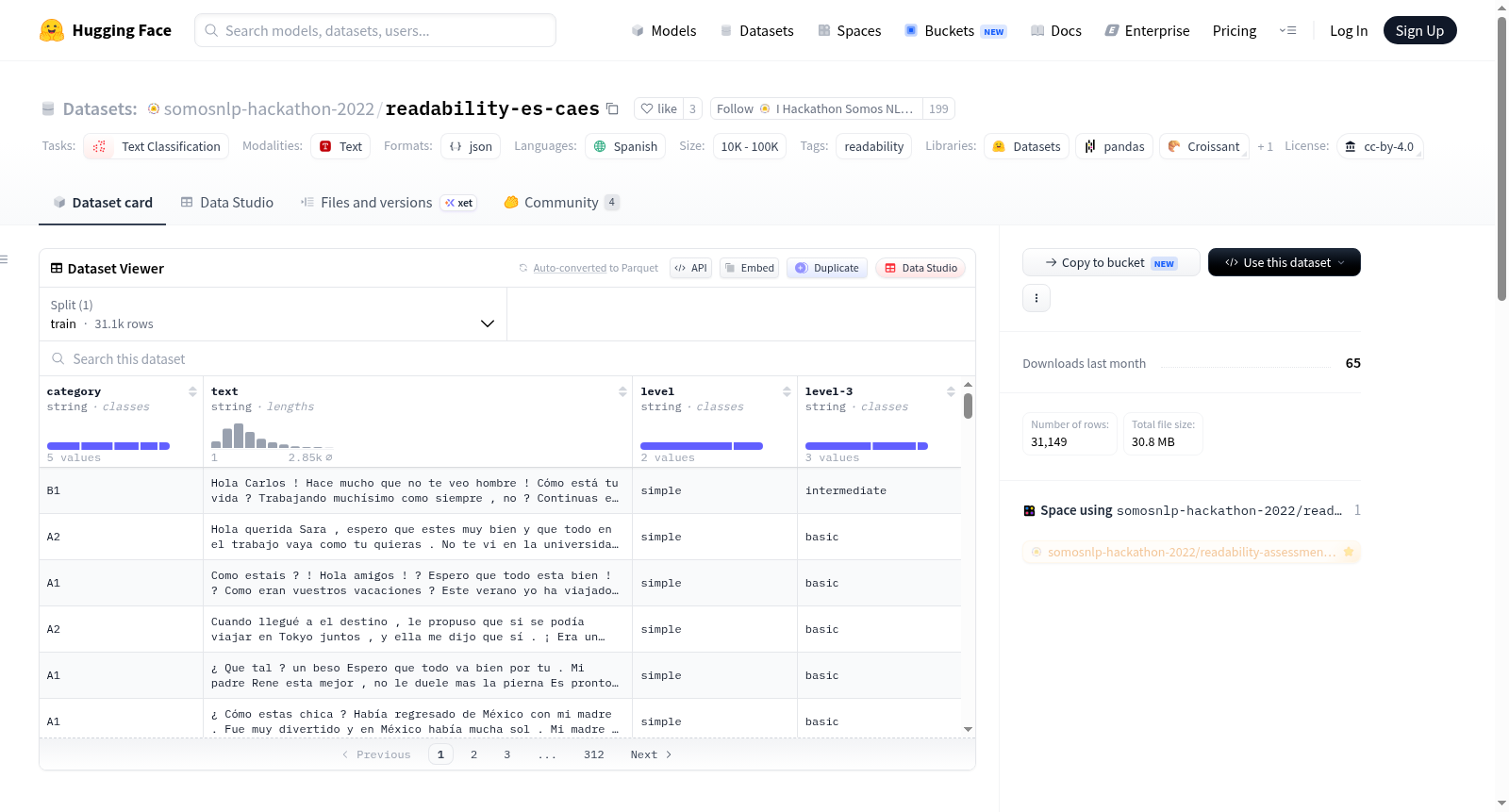Switch to the Data Studio tab

pos(226,202)
